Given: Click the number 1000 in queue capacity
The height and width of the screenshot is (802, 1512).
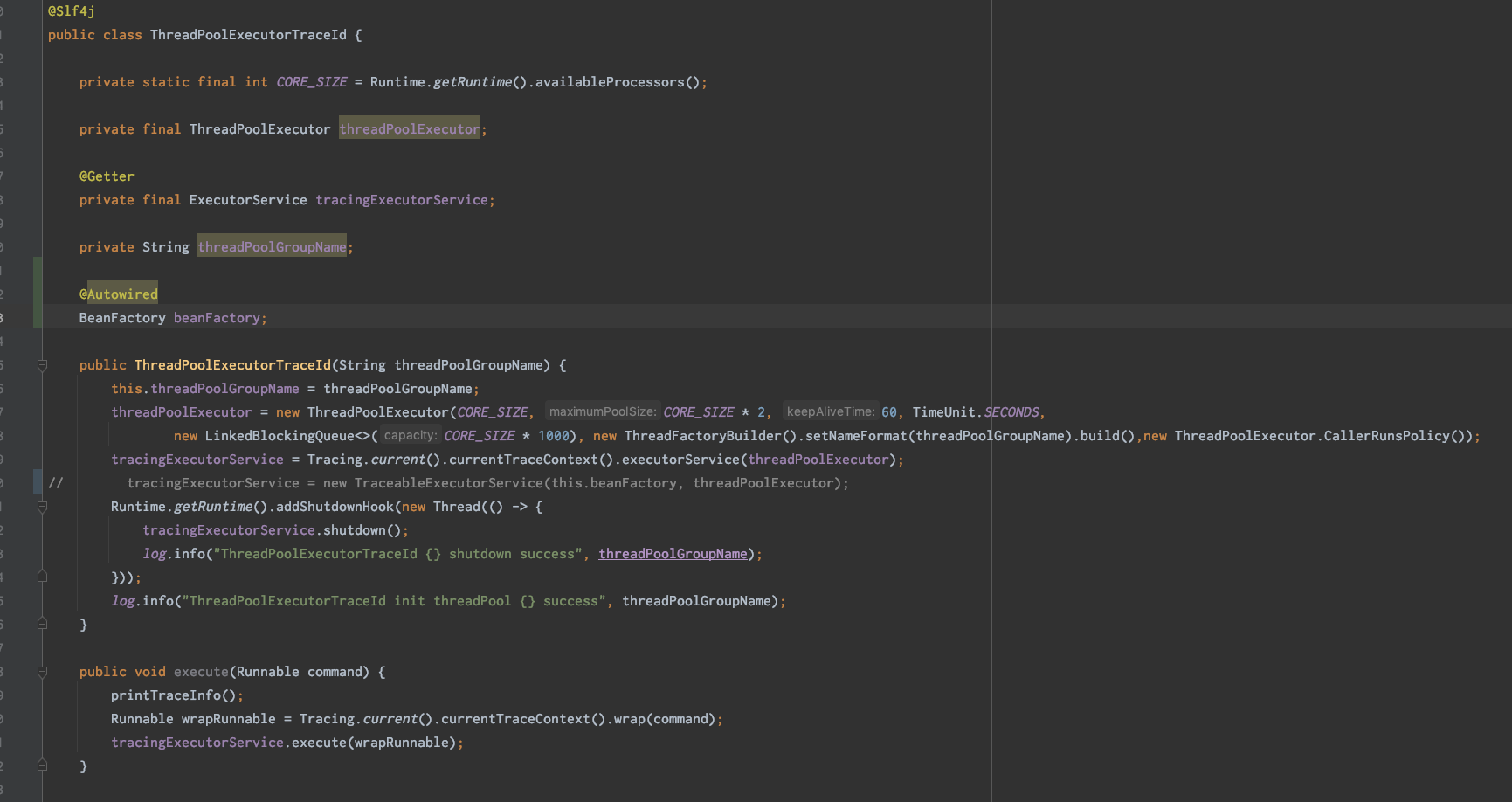Looking at the screenshot, I should click(554, 436).
